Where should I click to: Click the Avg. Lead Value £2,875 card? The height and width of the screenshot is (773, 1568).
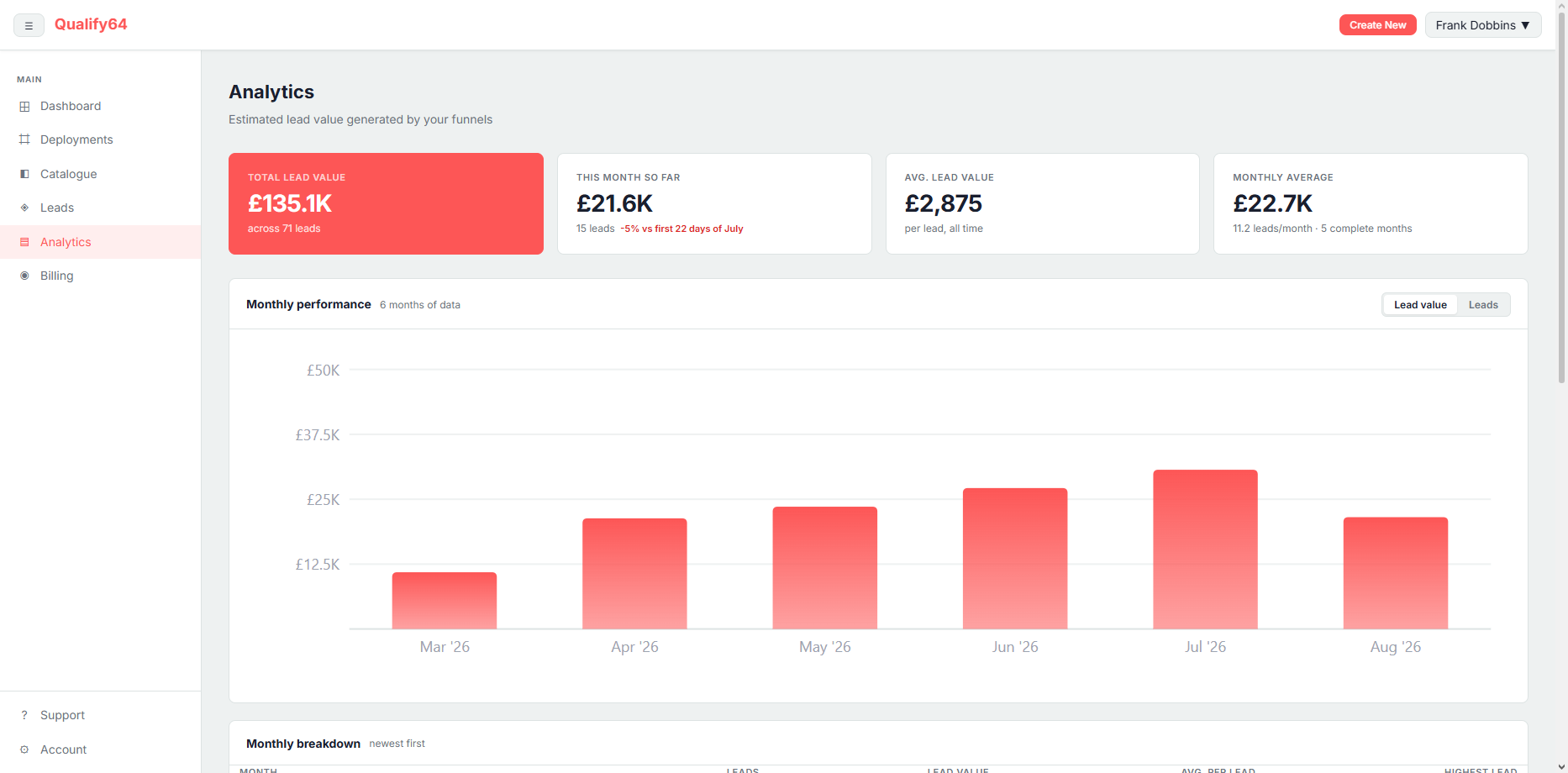1043,203
